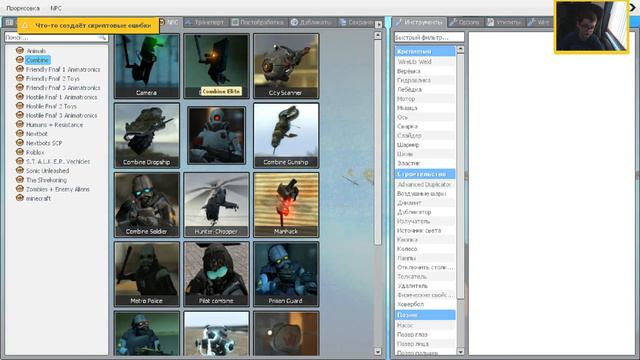640x360 pixels.
Task: Click the Zombies + Enemy Aliens icon
Action: click(20, 189)
